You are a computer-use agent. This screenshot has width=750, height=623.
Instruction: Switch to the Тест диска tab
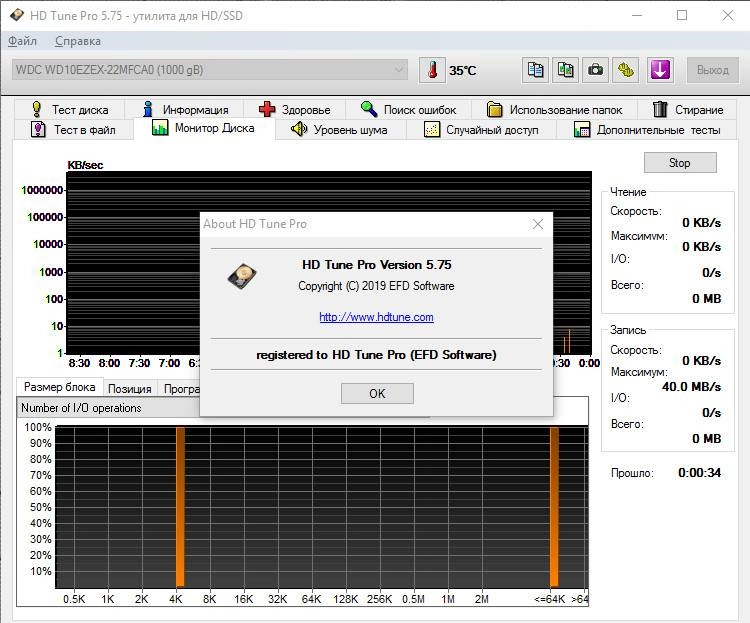70,110
